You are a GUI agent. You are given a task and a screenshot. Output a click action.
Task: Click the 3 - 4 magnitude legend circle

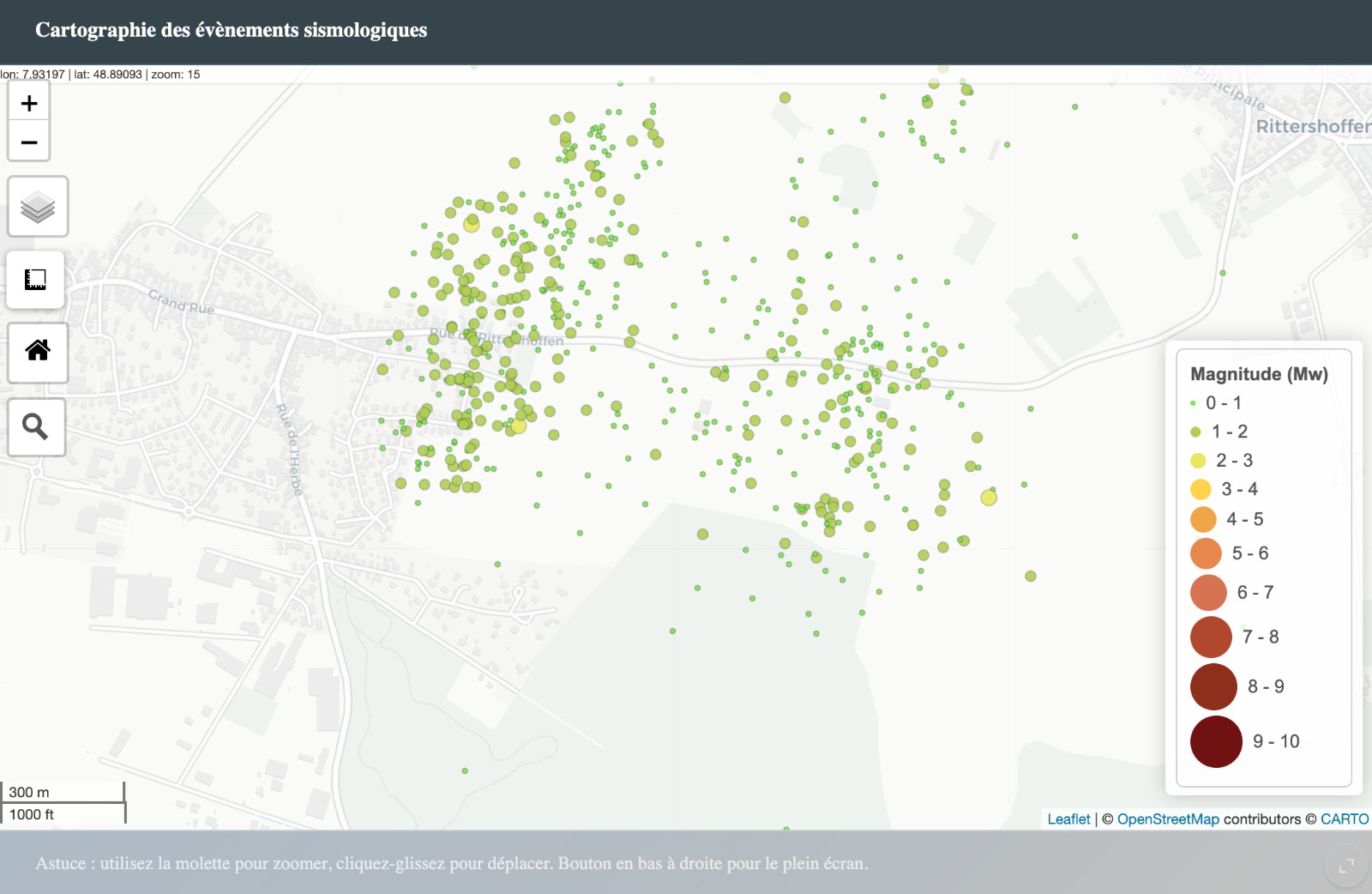[x=1200, y=489]
